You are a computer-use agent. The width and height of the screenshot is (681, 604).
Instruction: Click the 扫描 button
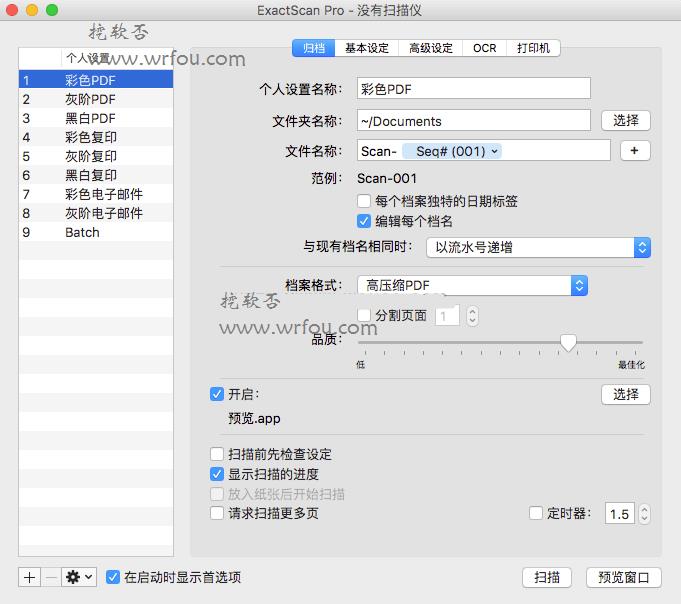(547, 577)
